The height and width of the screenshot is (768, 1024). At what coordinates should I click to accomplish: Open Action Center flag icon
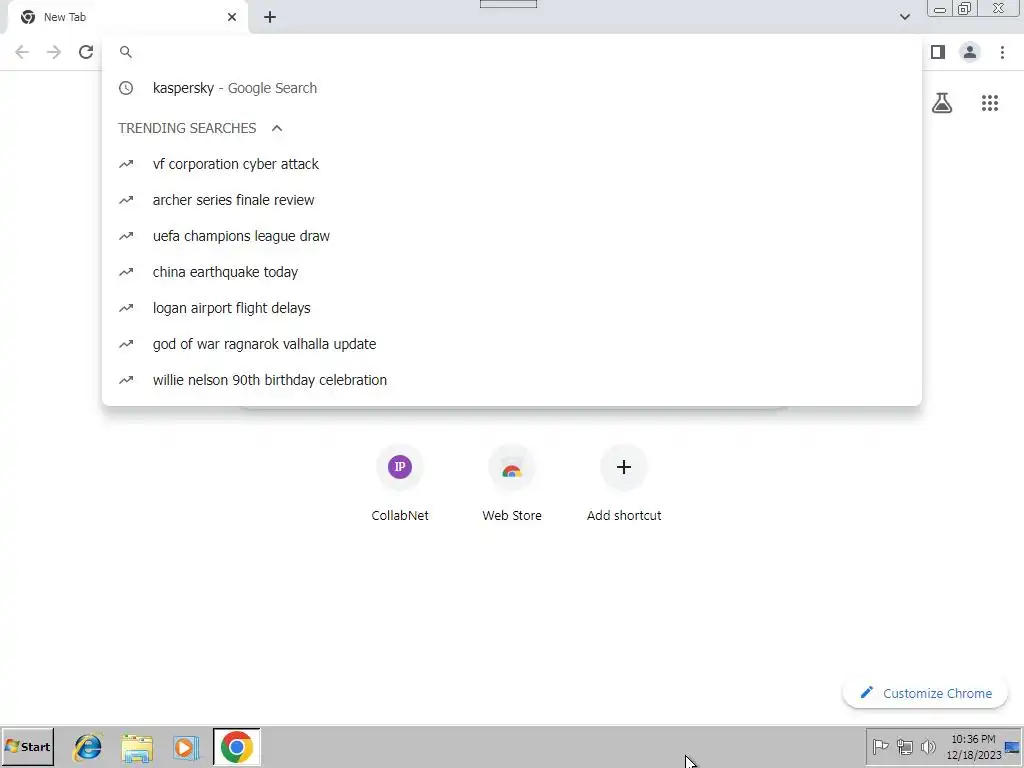tap(880, 746)
